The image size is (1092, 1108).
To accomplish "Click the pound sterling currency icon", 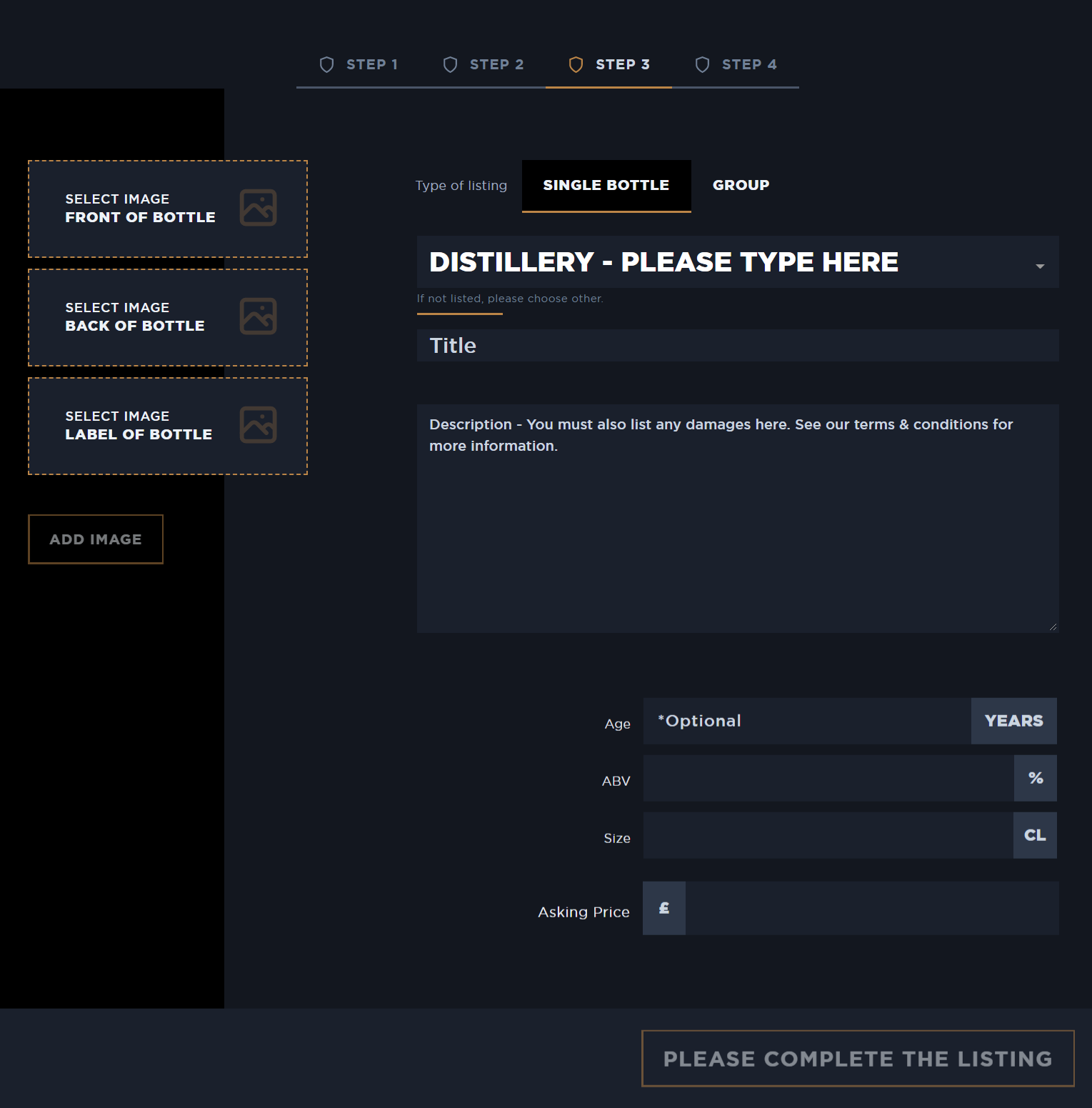I will tap(663, 908).
